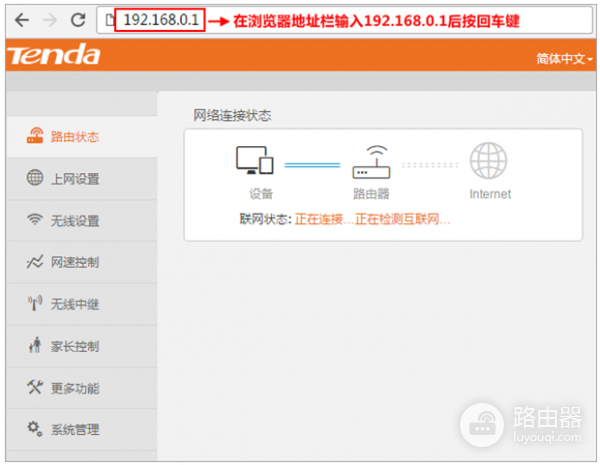Open the 简体中文 language dropdown

point(564,59)
